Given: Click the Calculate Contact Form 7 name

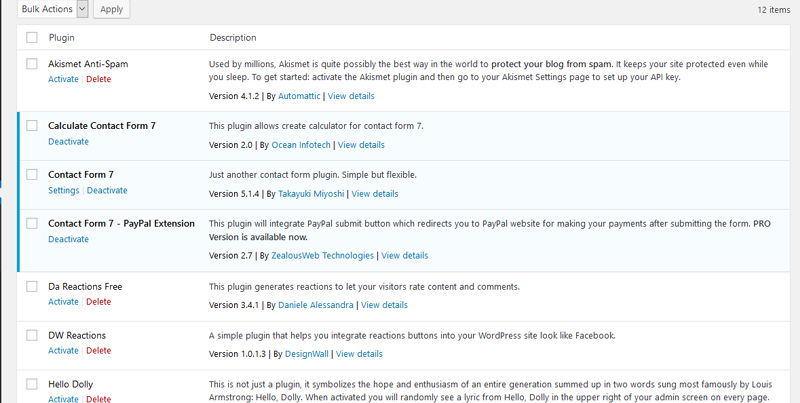Looking at the screenshot, I should tap(102, 126).
